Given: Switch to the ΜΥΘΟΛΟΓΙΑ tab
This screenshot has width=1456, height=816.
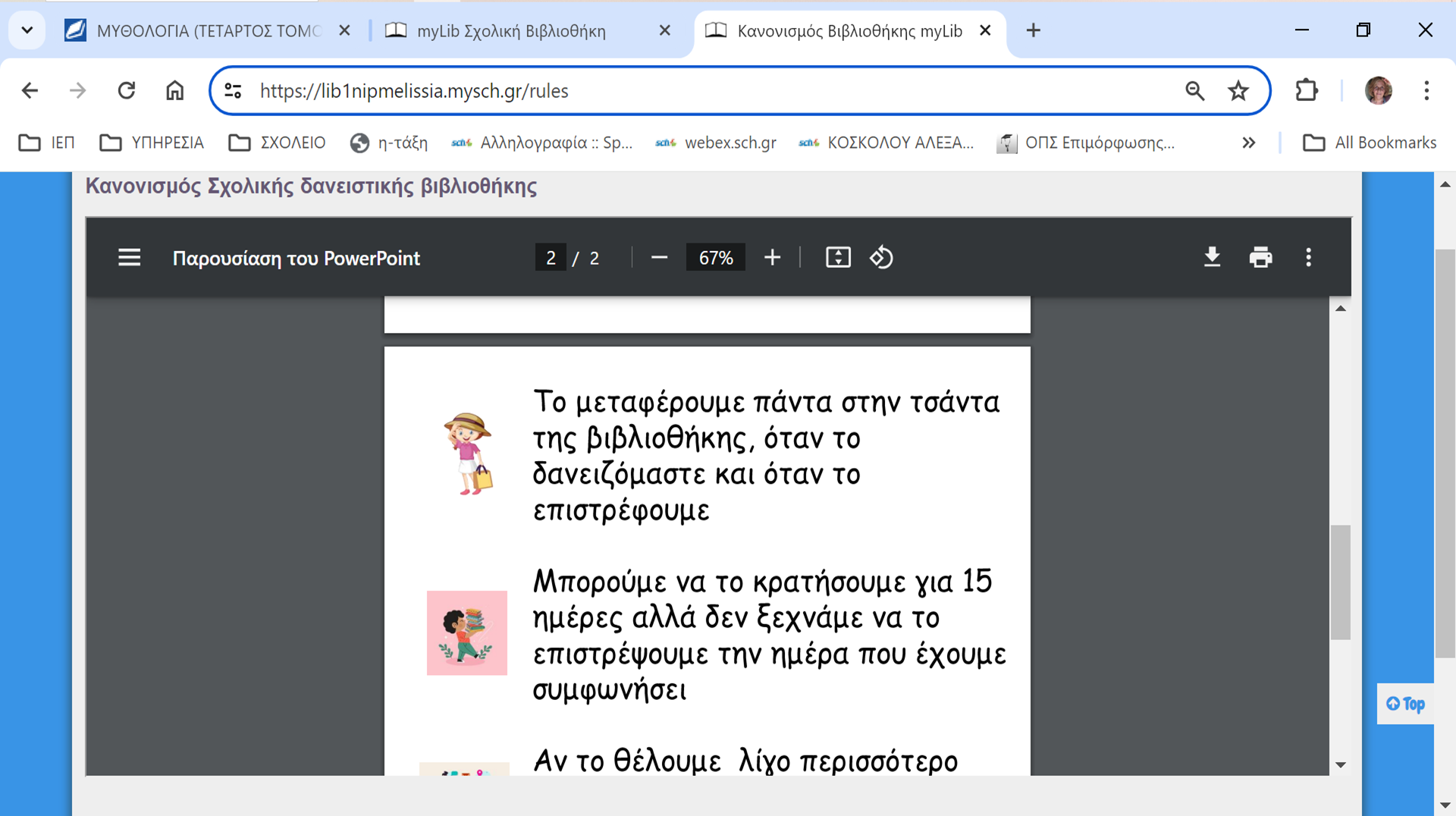Looking at the screenshot, I should click(205, 31).
